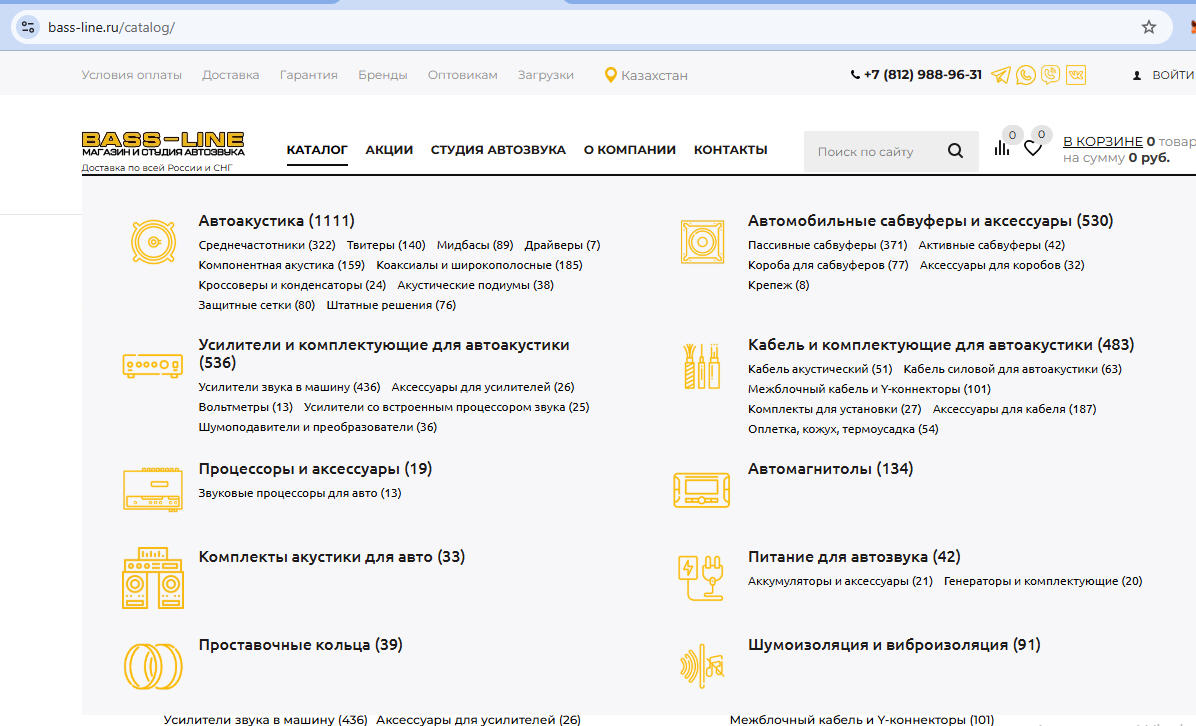Click the subwoofer category icon

click(x=702, y=242)
